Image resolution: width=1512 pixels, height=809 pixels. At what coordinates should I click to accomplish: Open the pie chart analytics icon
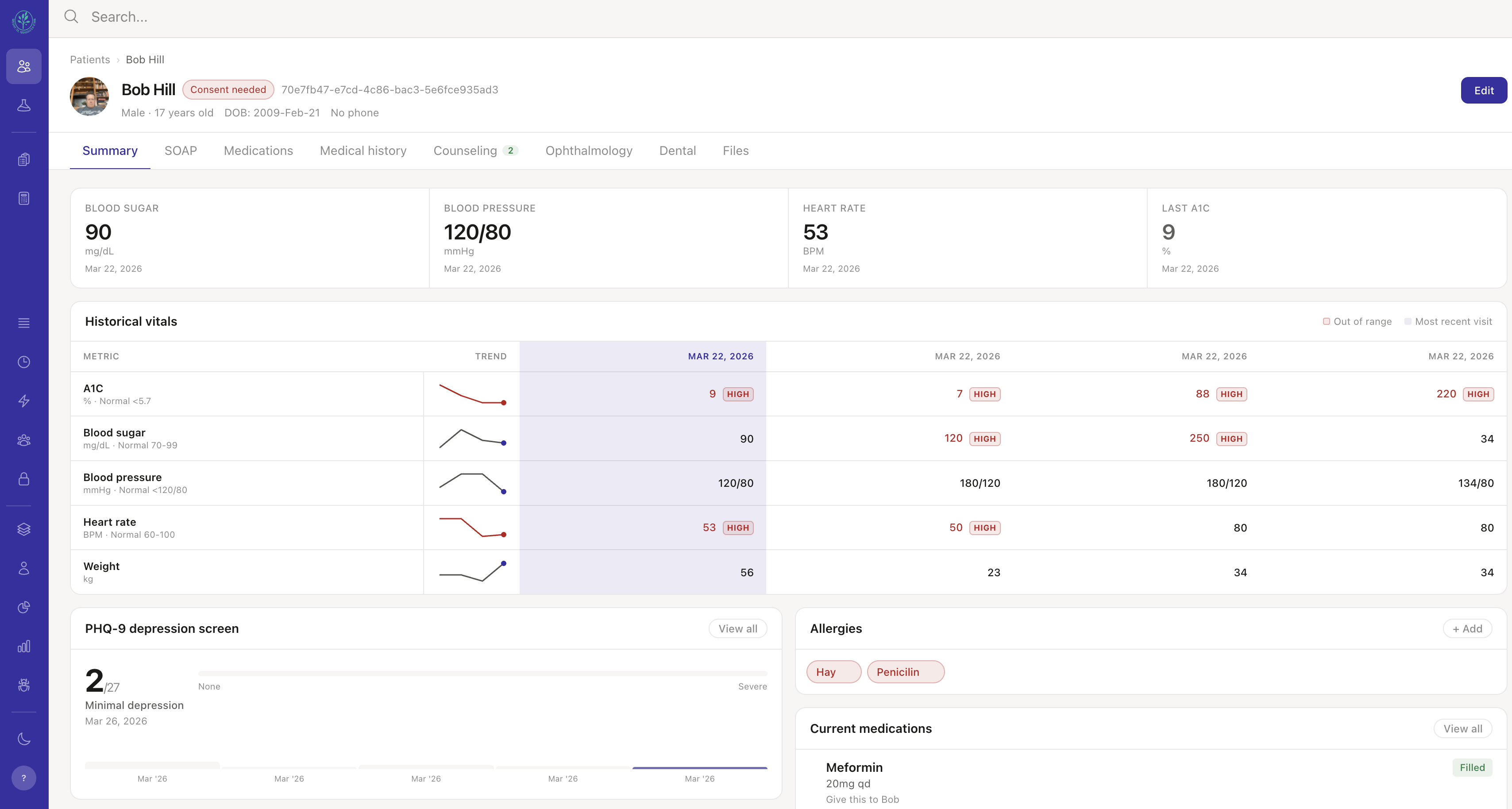coord(23,608)
